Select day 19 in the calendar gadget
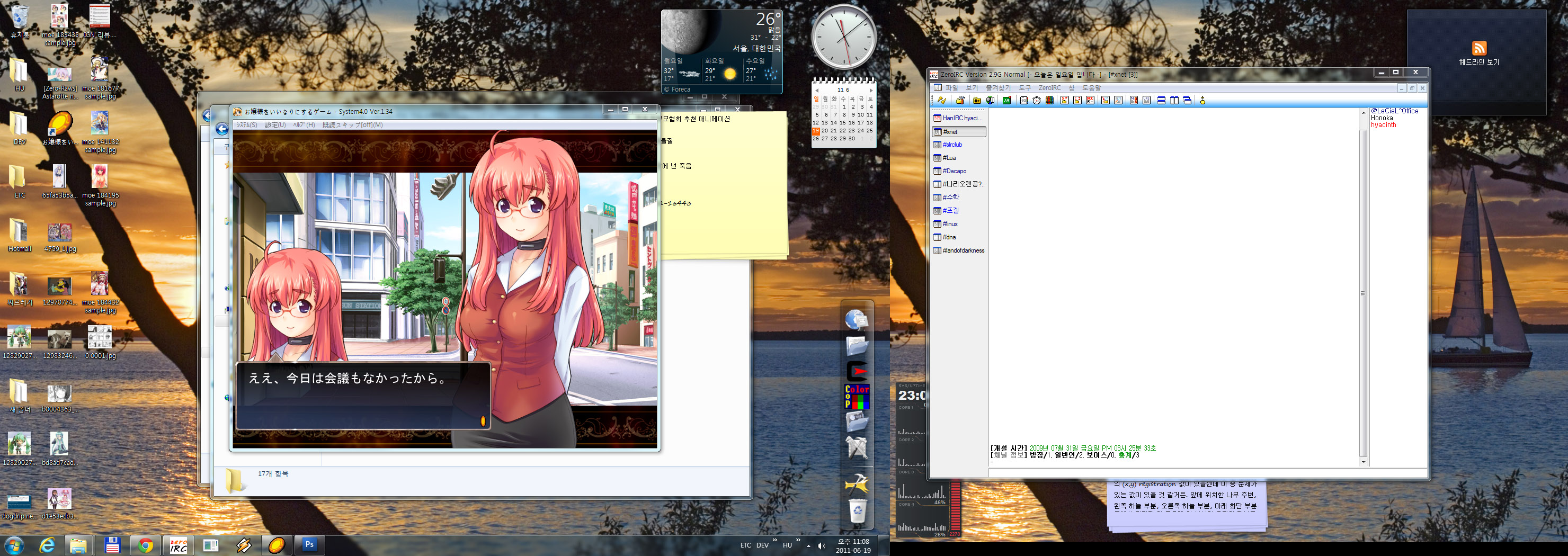The height and width of the screenshot is (556, 1568). (816, 131)
